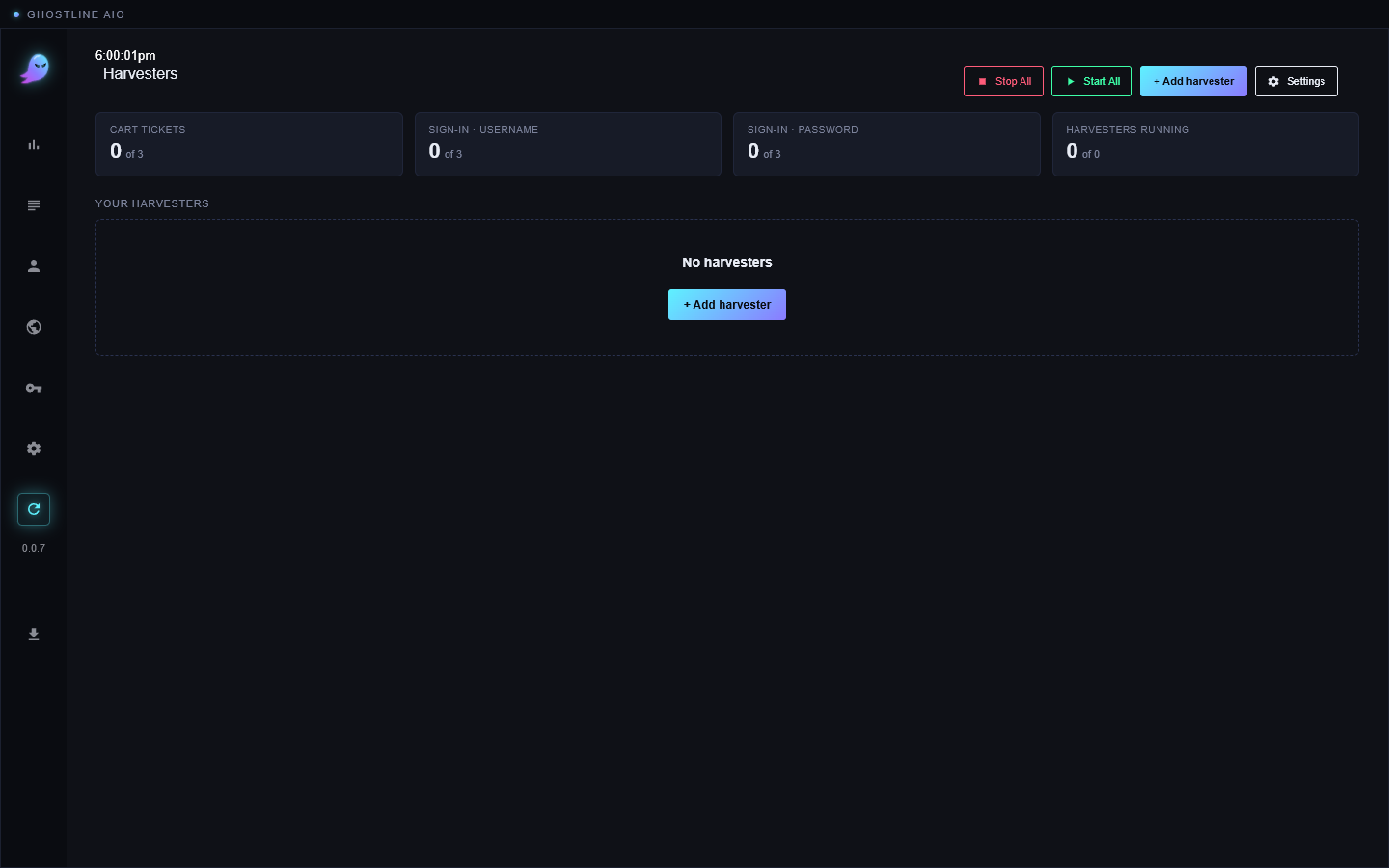Click Add harvester in empty panel
The height and width of the screenshot is (868, 1389).
727,305
